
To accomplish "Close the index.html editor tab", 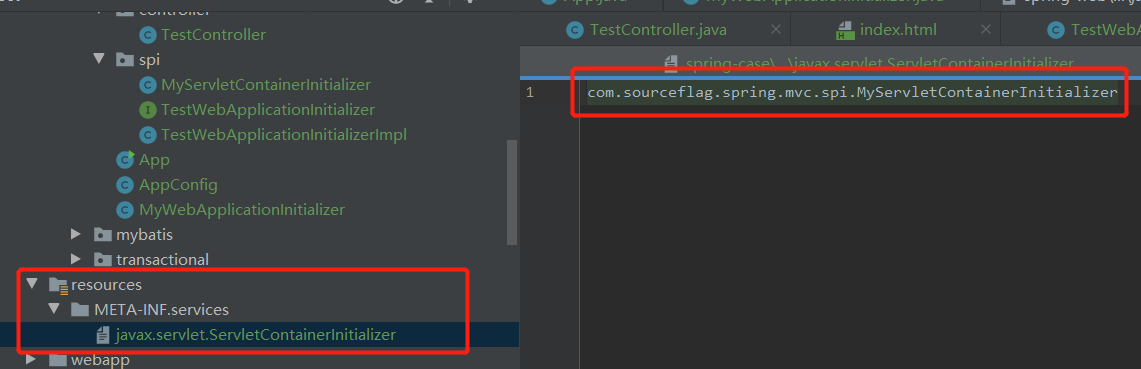I will click(x=986, y=31).
